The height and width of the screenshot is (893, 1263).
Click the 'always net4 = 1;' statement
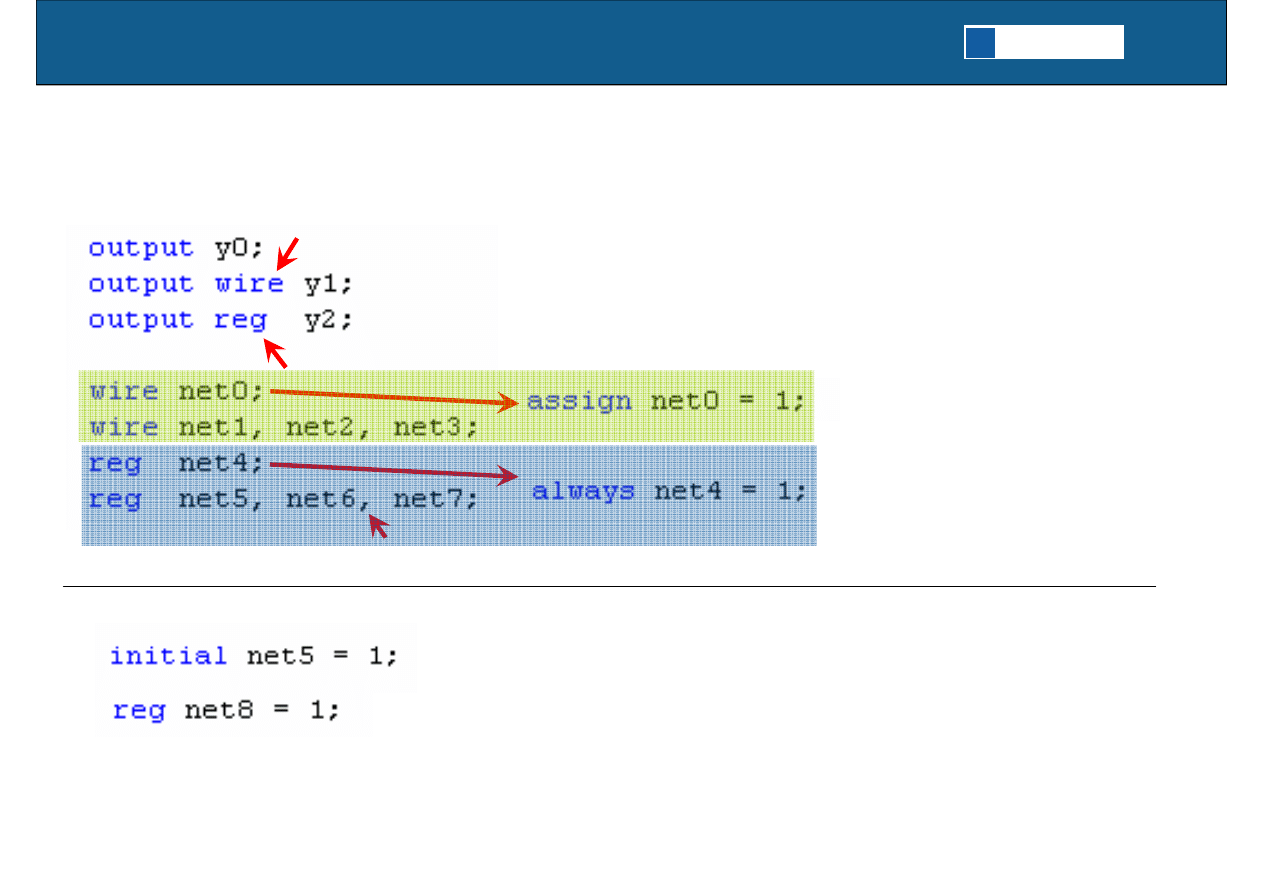pyautogui.click(x=669, y=492)
